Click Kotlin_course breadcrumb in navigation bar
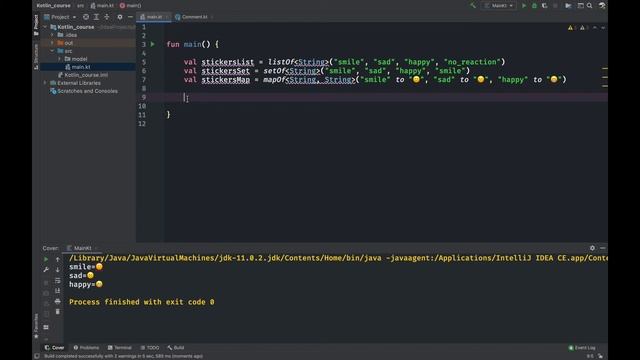The image size is (640, 360). tap(53, 6)
